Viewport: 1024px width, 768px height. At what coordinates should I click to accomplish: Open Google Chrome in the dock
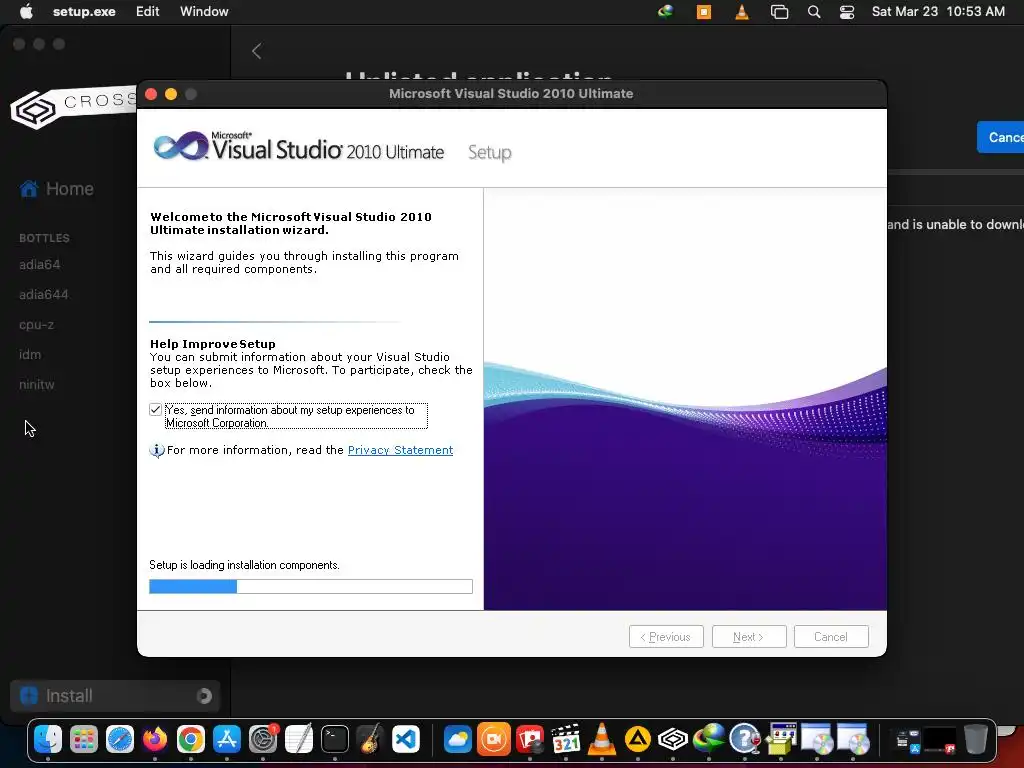pos(191,740)
